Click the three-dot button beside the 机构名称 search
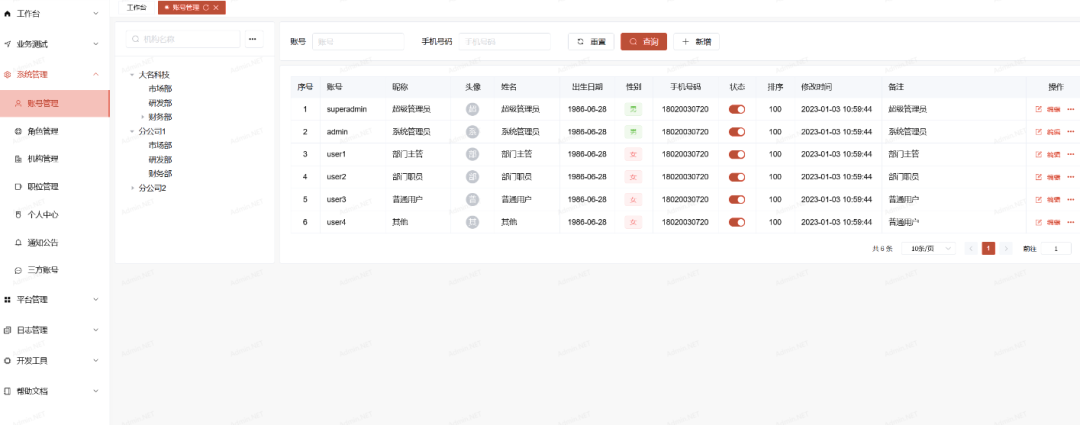1080x425 pixels. pos(252,39)
